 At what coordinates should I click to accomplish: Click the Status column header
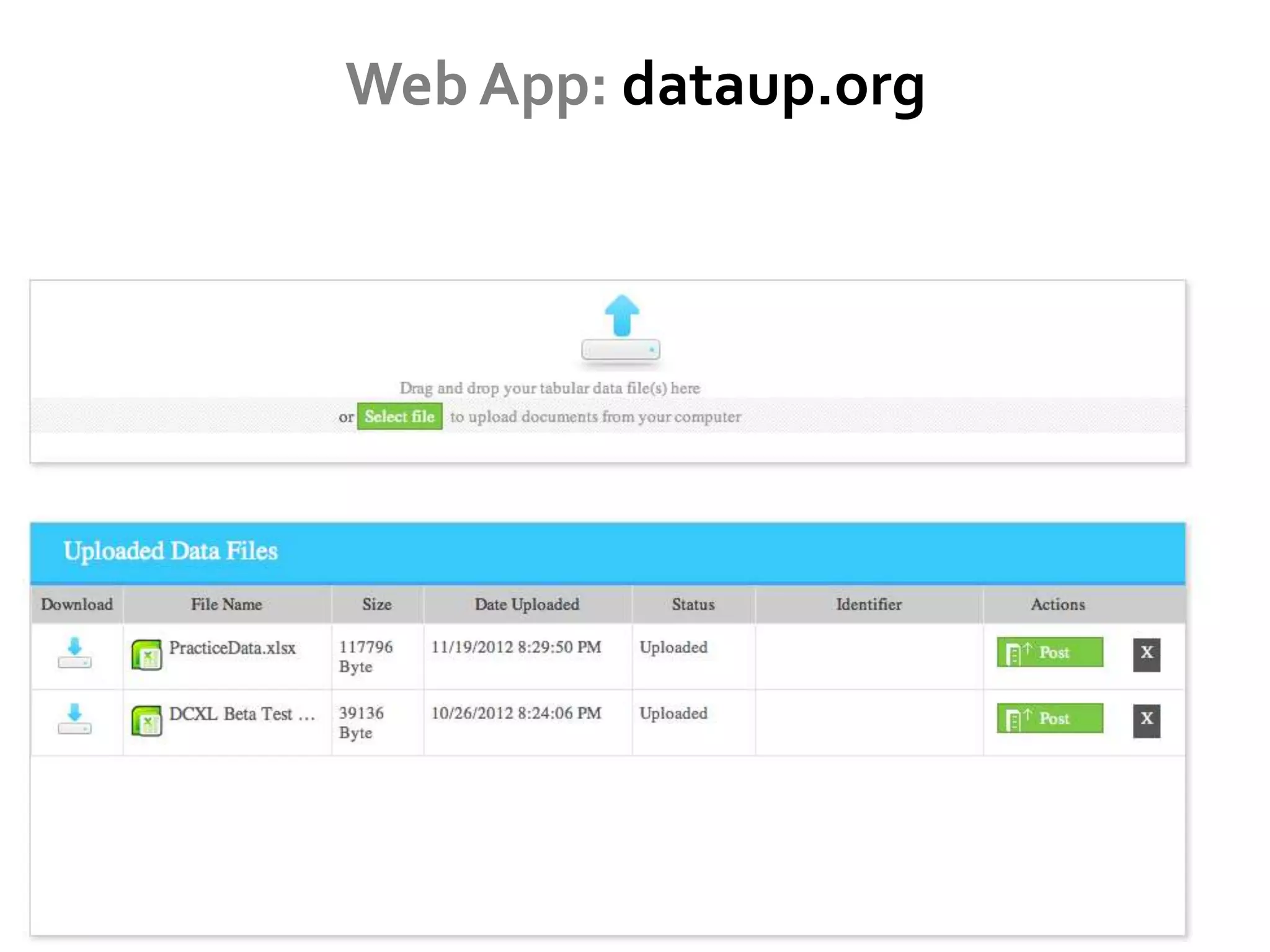point(693,604)
